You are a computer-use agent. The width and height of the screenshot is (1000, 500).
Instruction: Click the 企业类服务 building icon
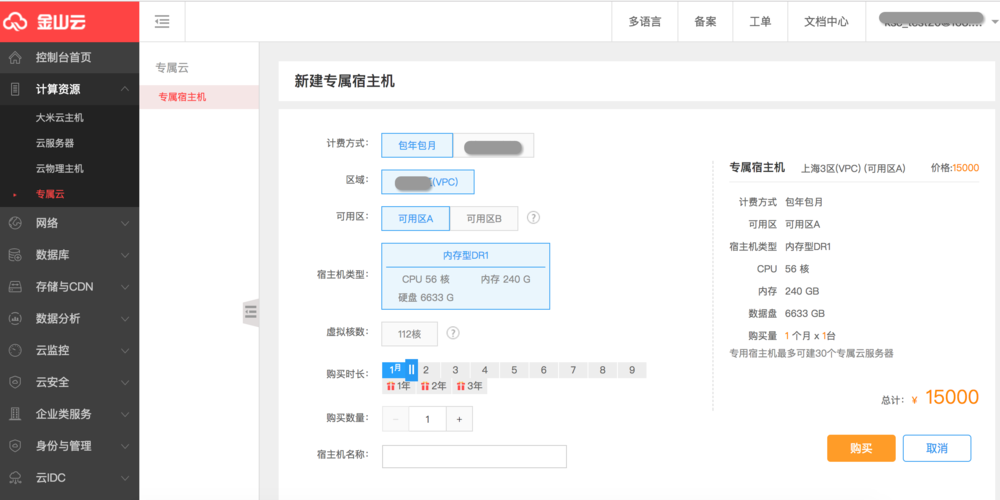15,414
